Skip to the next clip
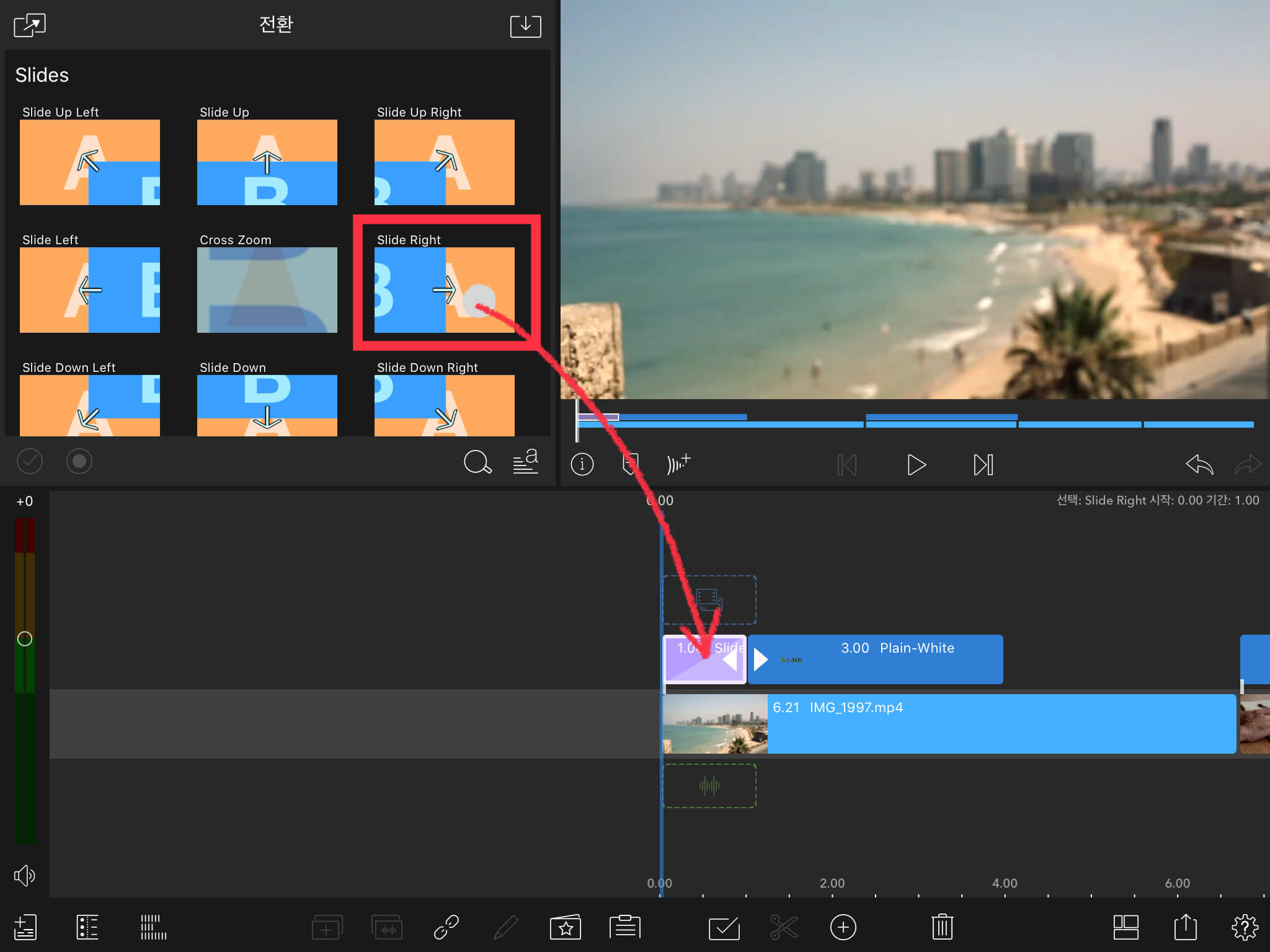 (983, 464)
